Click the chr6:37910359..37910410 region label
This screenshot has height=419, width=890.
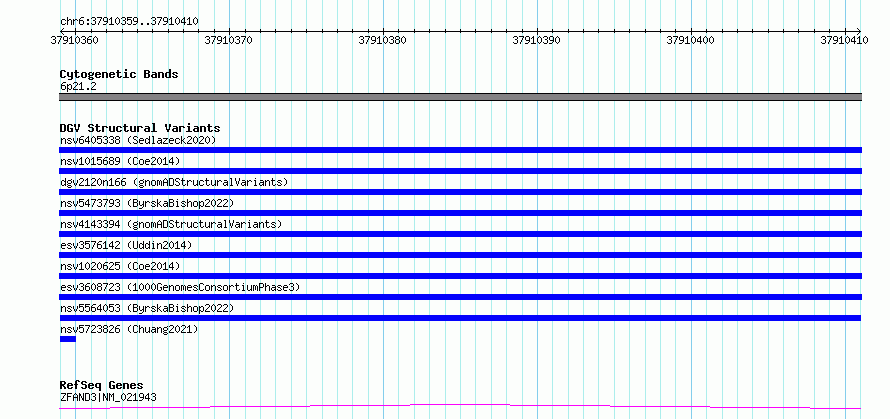129,22
